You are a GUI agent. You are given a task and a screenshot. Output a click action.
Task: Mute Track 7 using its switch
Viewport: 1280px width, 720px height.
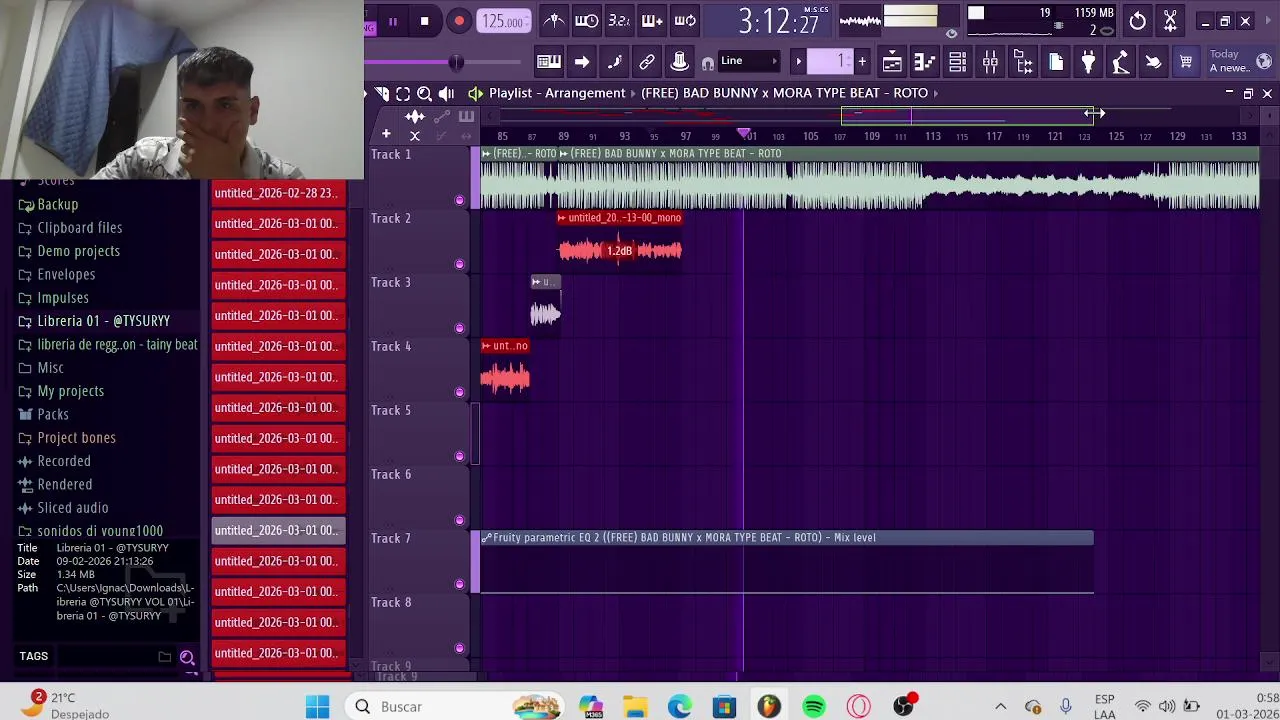(459, 584)
